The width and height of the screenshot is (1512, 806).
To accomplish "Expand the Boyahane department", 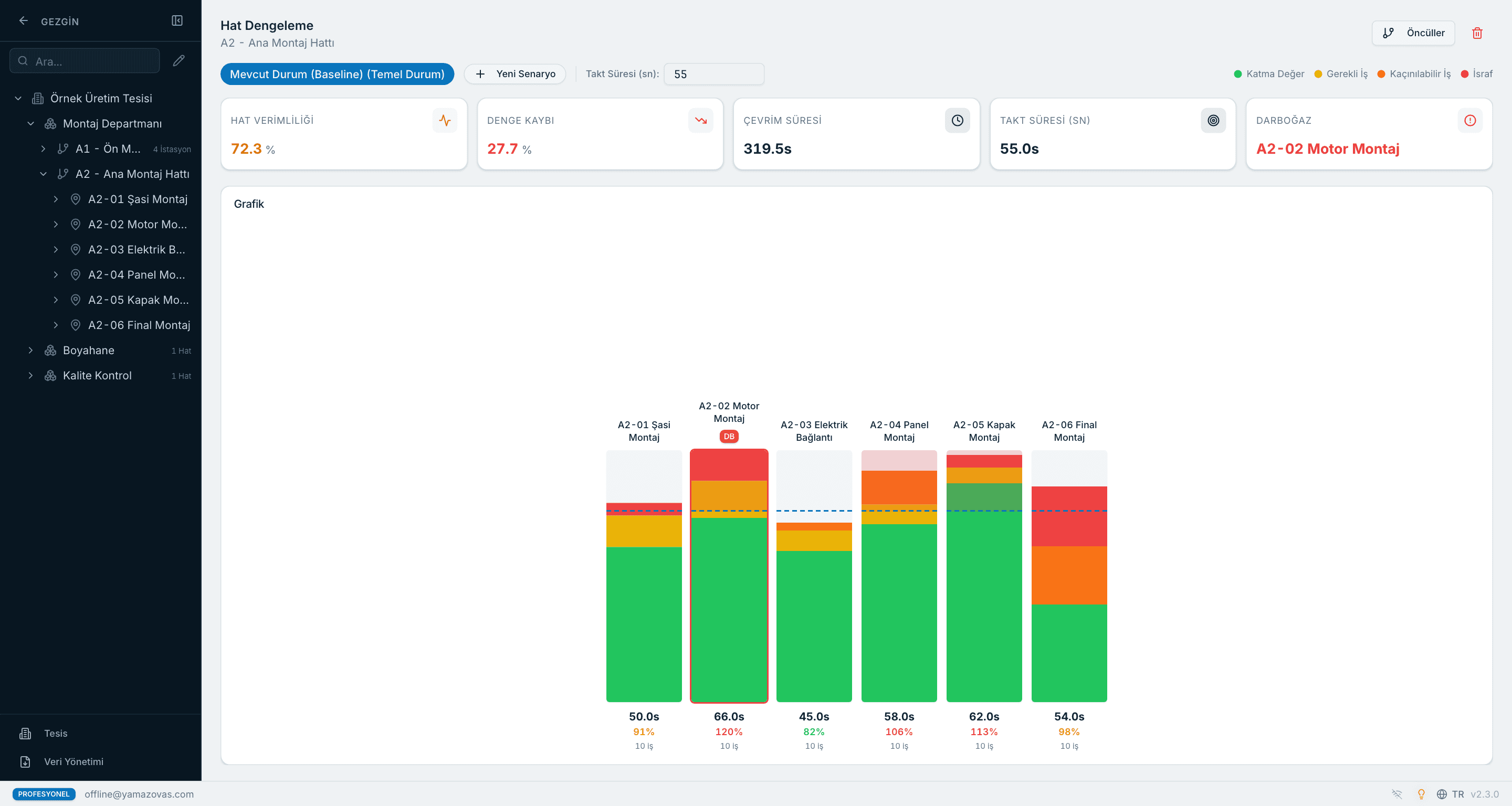I will click(x=31, y=350).
